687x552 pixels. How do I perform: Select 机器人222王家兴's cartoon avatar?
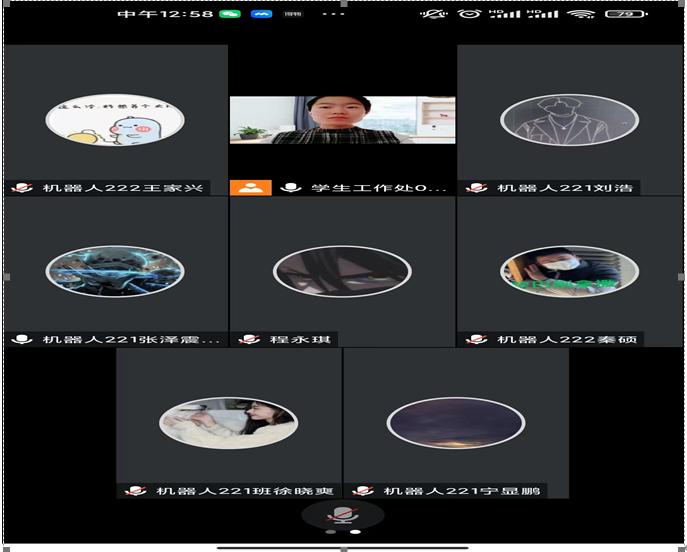(115, 121)
